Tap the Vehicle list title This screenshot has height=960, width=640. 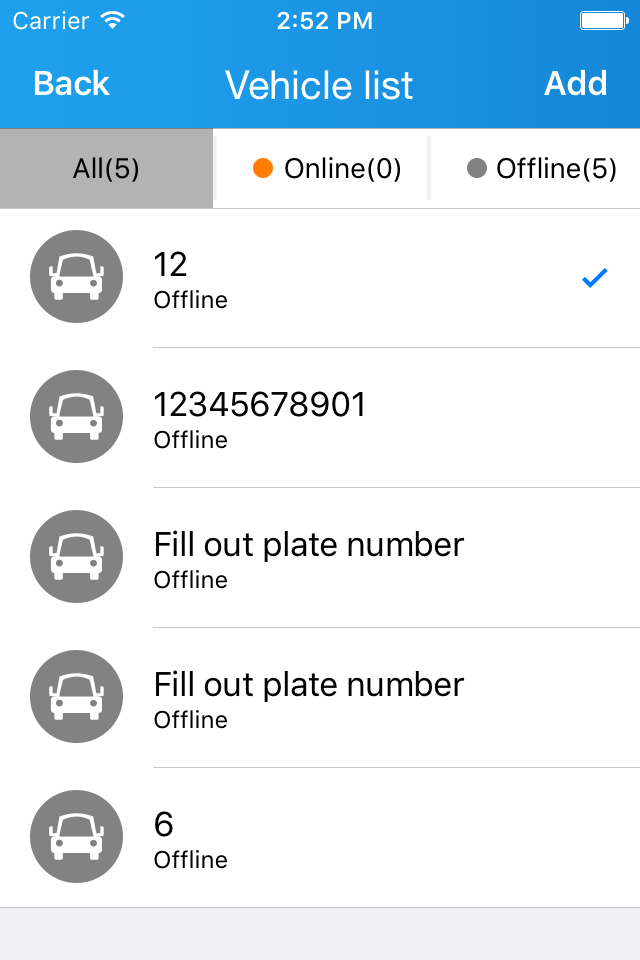pyautogui.click(x=319, y=85)
